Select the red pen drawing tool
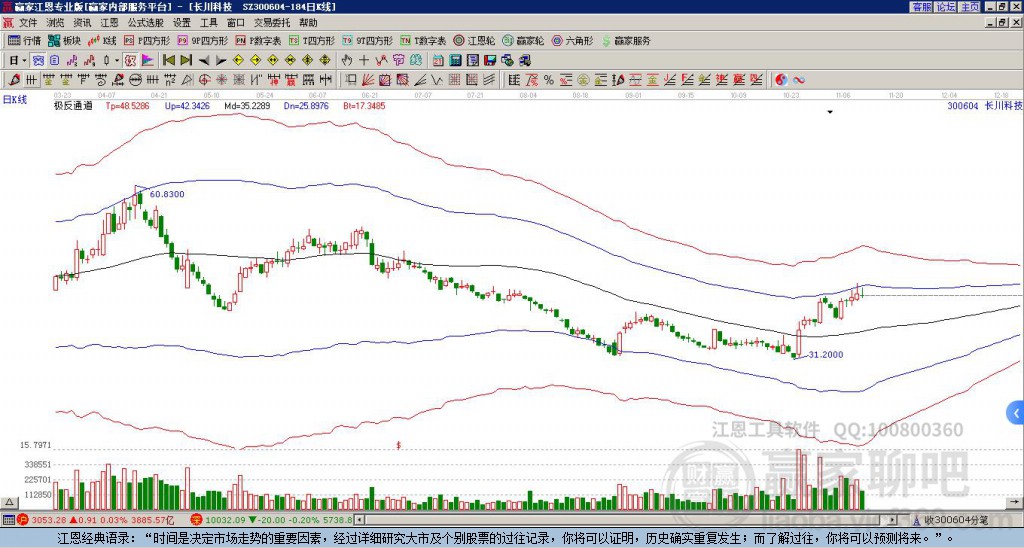This screenshot has width=1024, height=548. coord(13,80)
